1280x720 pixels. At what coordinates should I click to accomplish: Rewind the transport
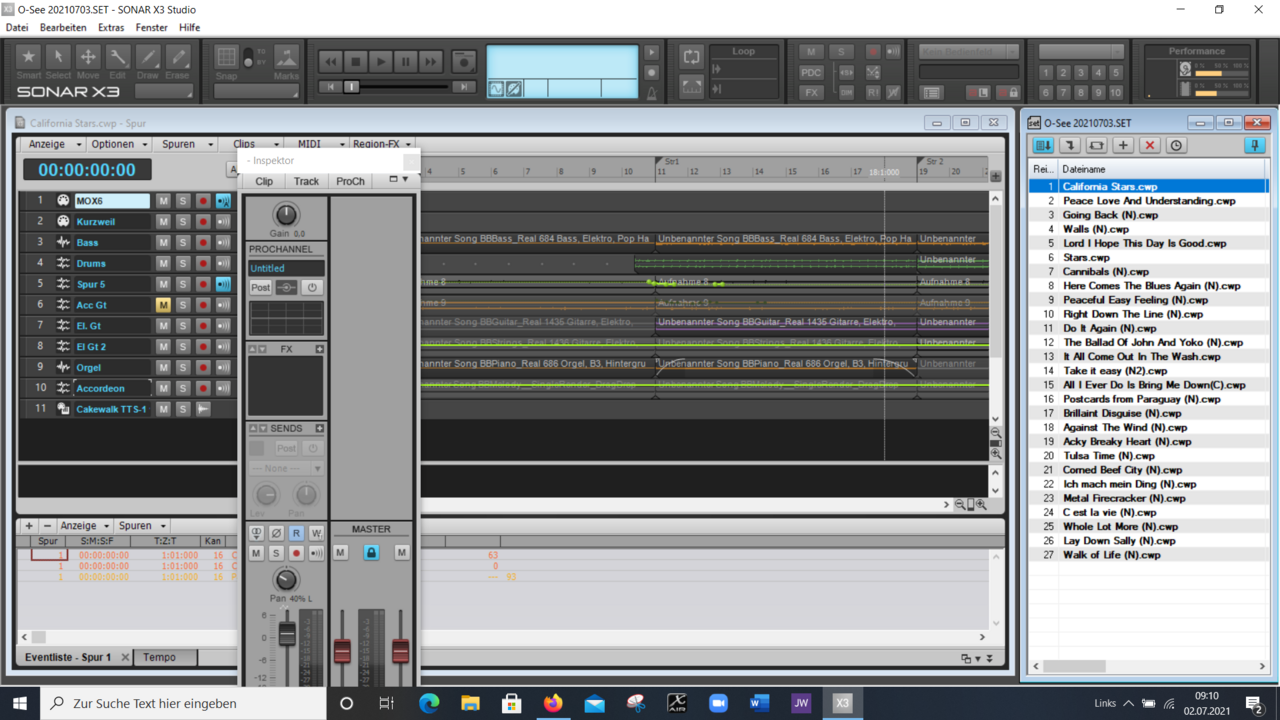(330, 62)
